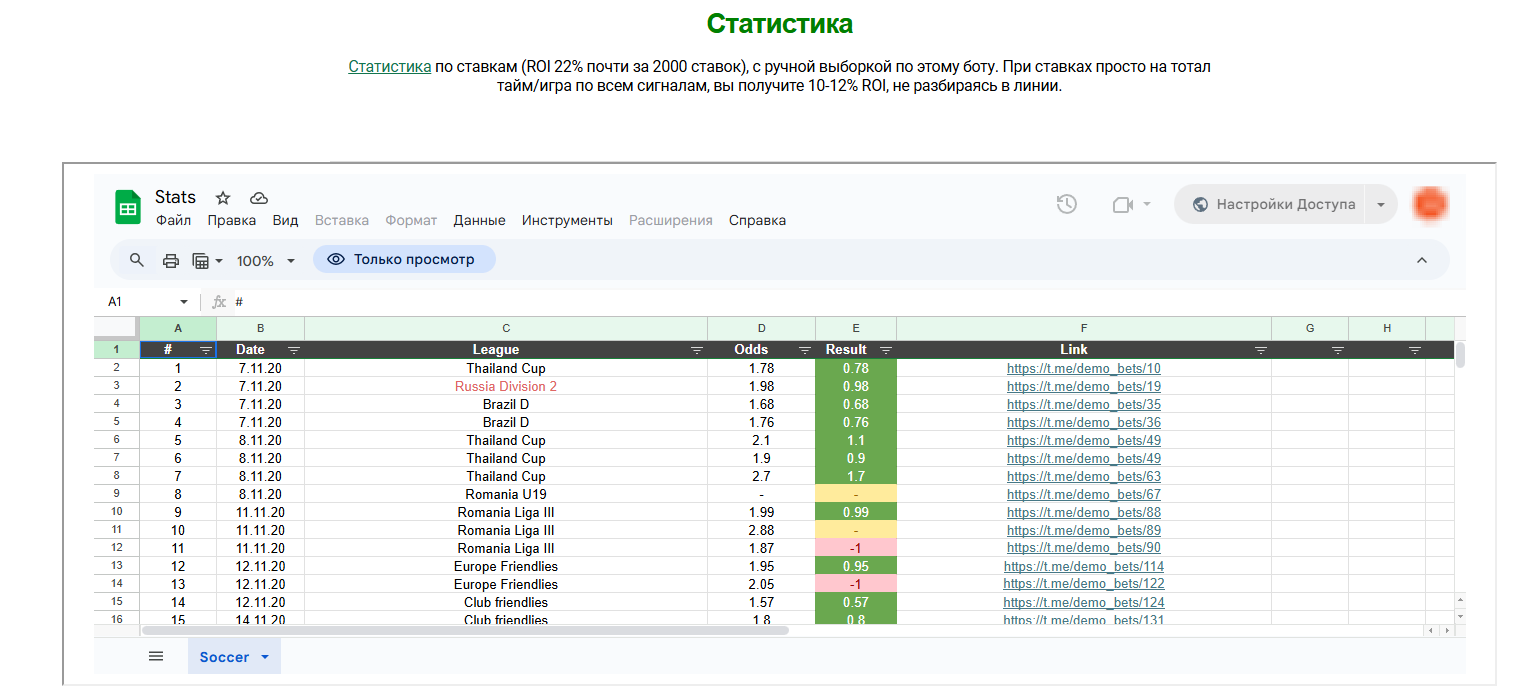Select row 9 header
Viewport: 1522px width, 699px height.
[x=116, y=494]
